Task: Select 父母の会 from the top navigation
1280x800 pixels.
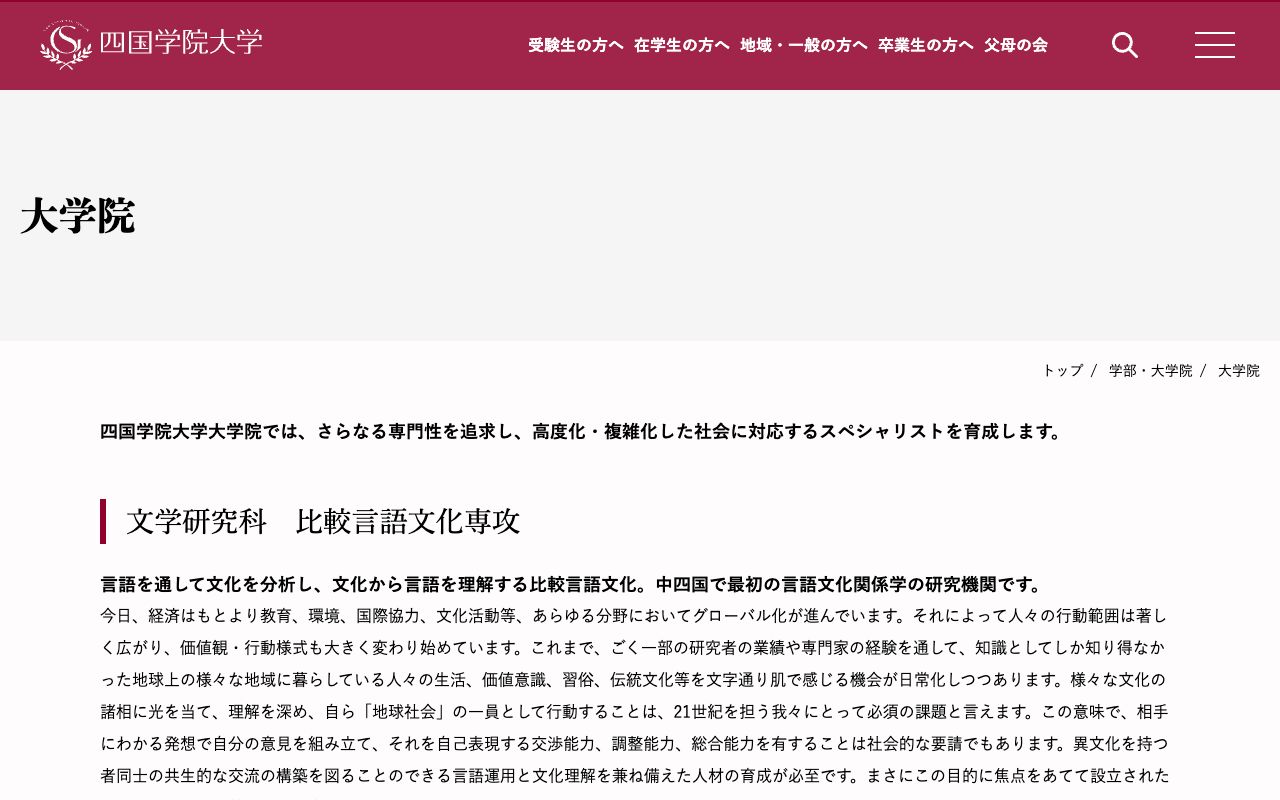Action: (1015, 44)
